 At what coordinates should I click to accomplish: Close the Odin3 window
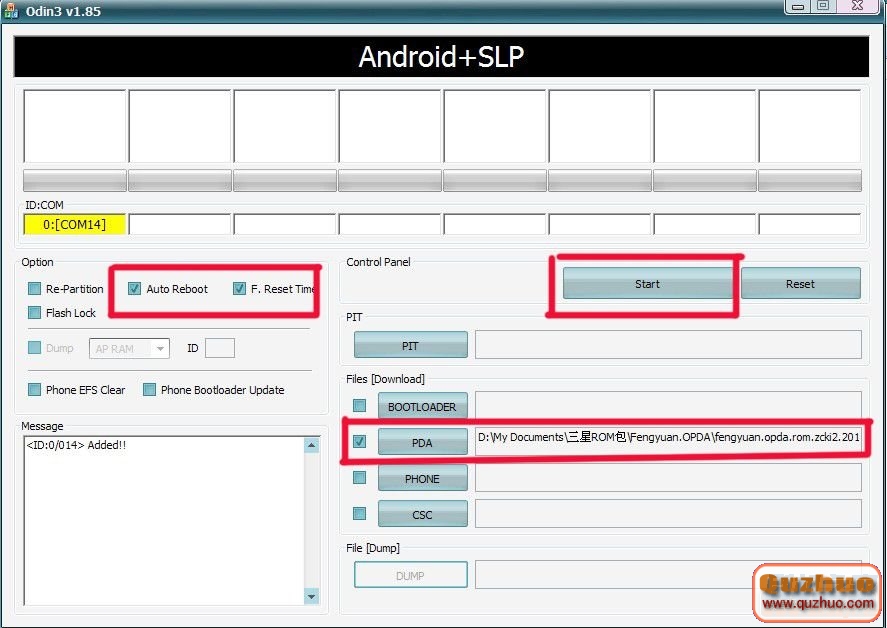(858, 6)
